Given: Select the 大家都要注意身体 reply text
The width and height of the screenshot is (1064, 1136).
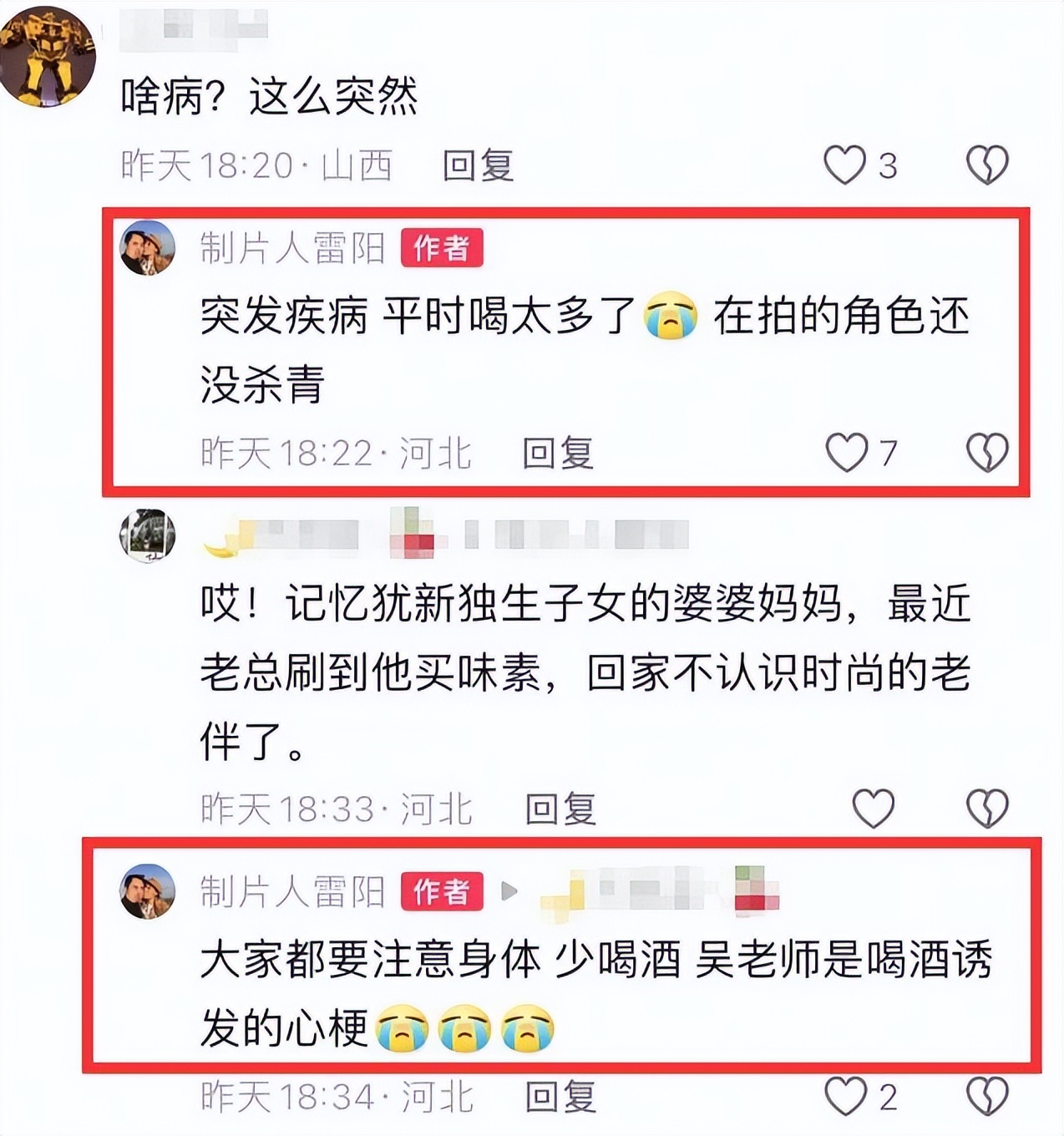Looking at the screenshot, I should 596,994.
